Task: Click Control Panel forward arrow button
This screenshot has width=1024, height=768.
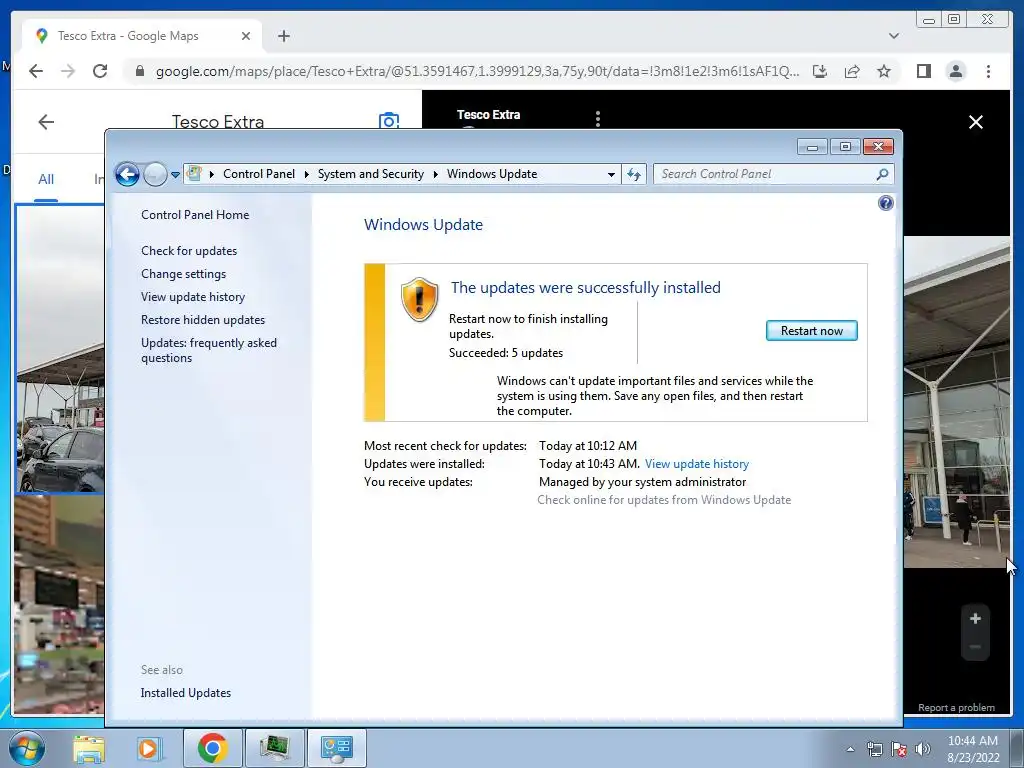Action: click(x=155, y=174)
